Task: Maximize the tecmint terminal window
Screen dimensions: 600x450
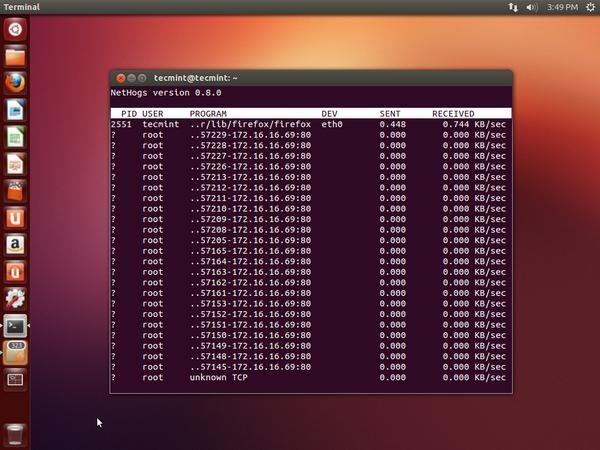Action: click(x=142, y=78)
